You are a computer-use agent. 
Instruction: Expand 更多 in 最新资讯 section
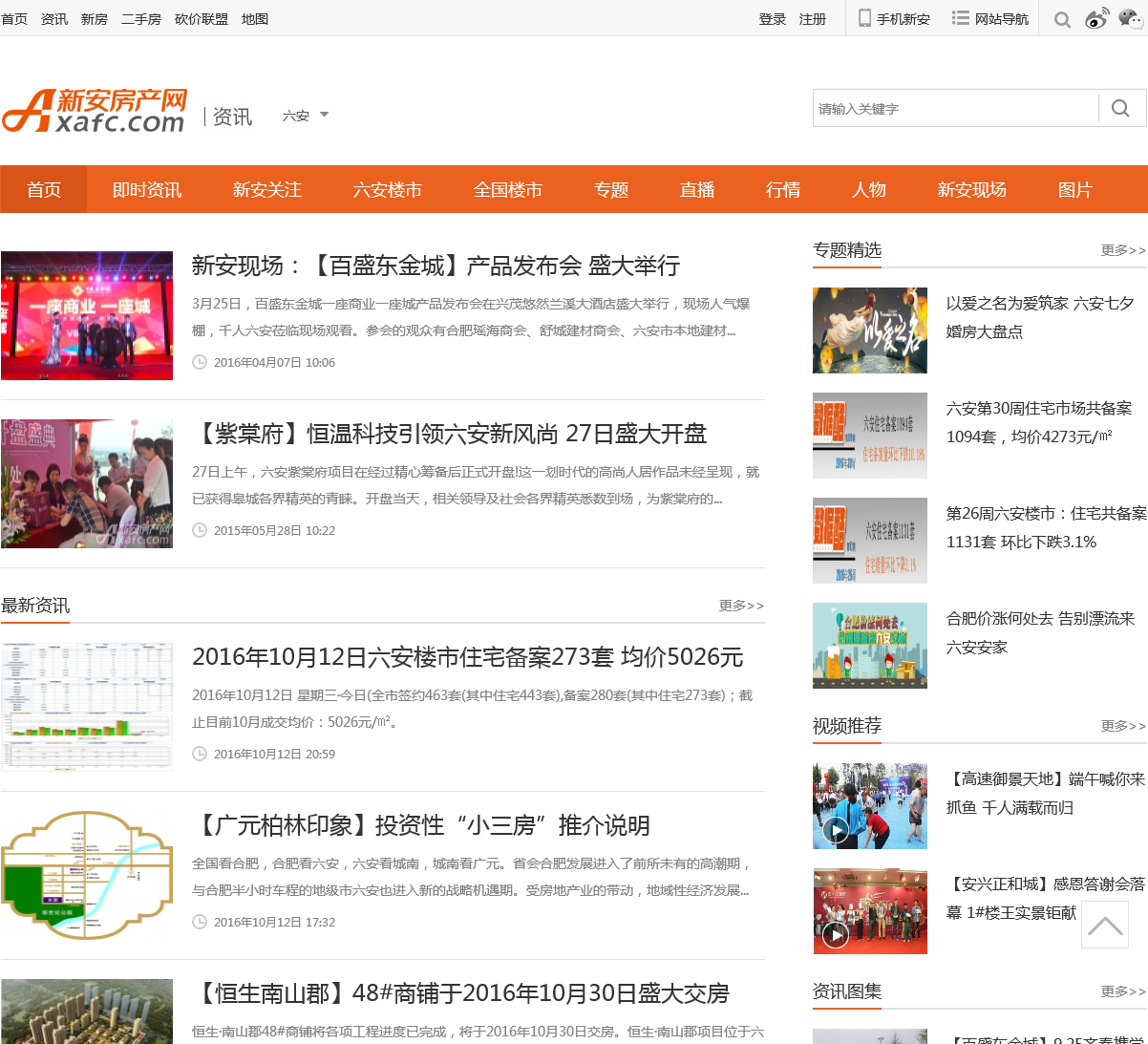pyautogui.click(x=741, y=606)
